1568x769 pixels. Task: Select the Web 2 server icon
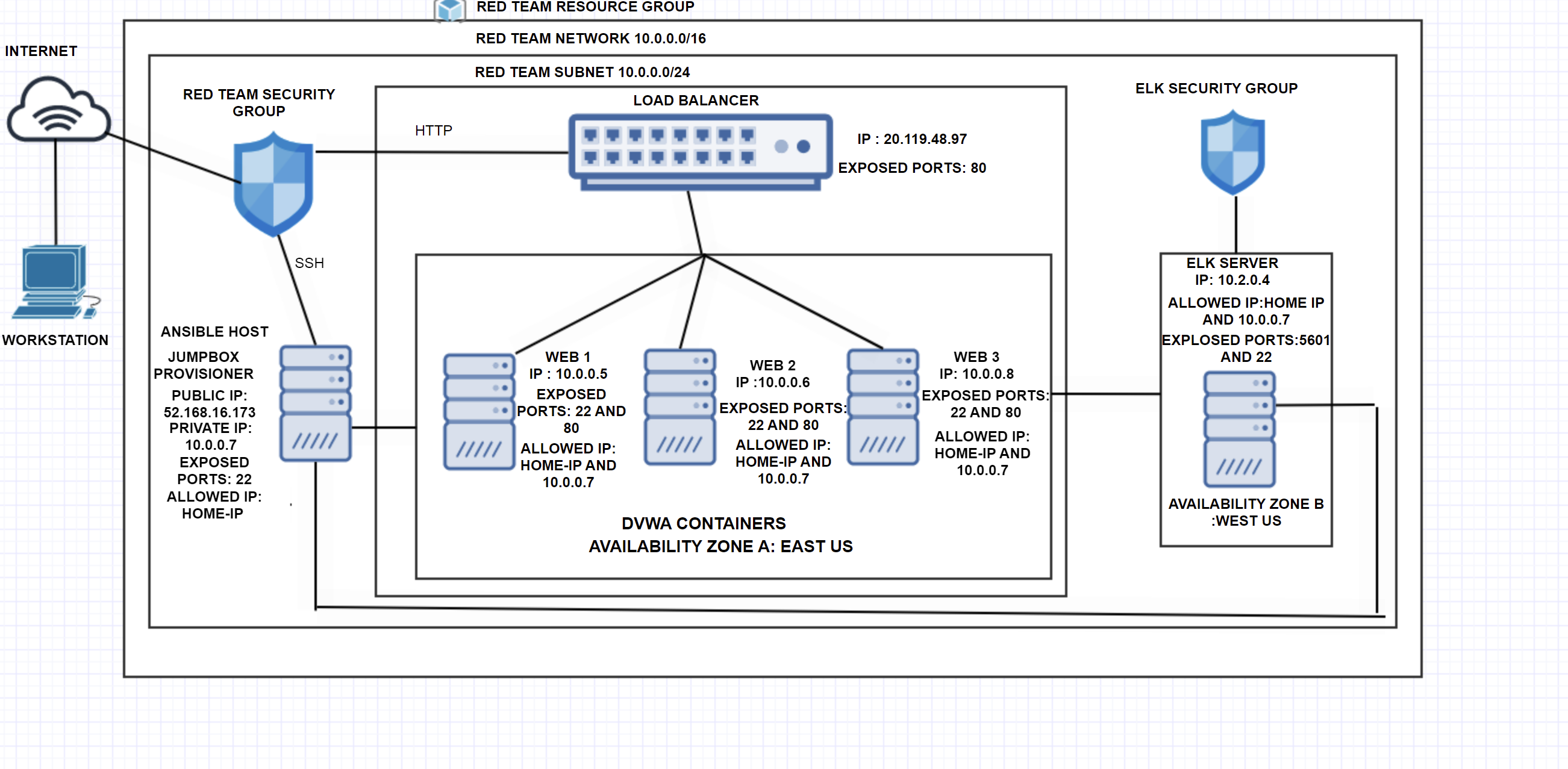coord(680,406)
